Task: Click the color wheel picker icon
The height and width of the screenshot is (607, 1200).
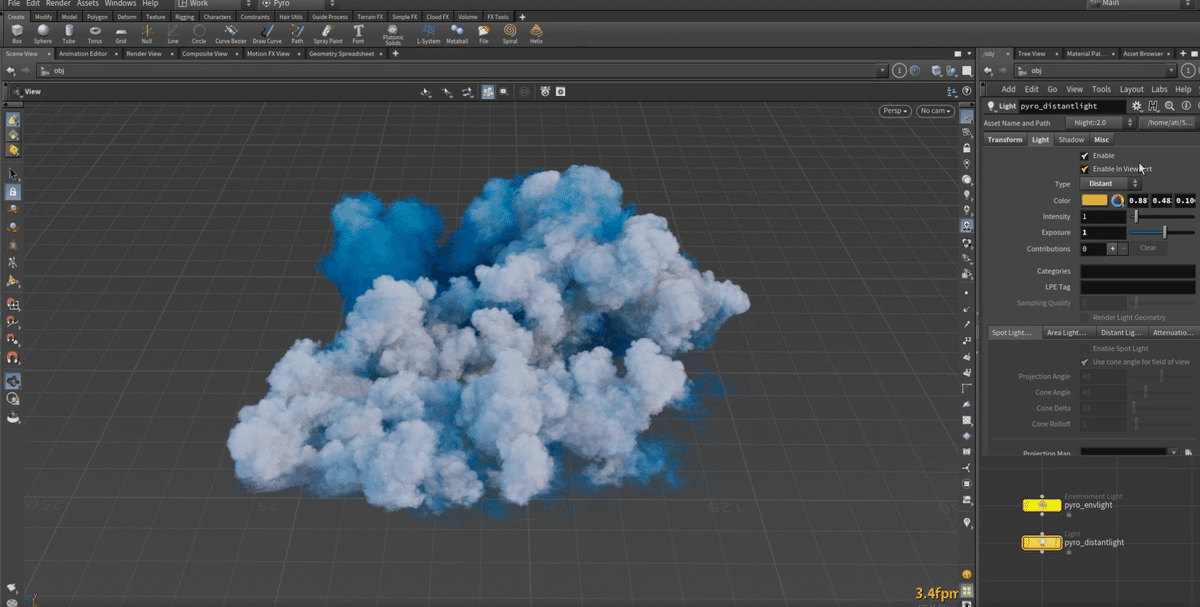Action: tap(1117, 201)
